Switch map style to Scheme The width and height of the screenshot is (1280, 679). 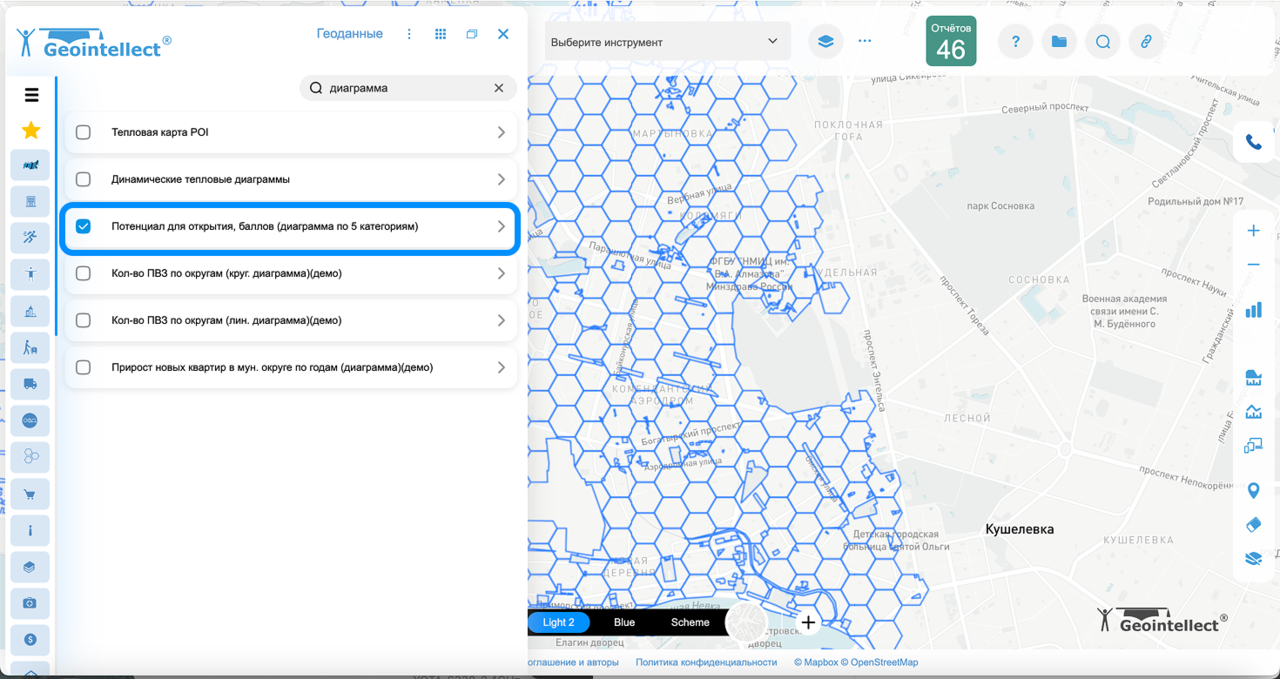click(x=690, y=622)
